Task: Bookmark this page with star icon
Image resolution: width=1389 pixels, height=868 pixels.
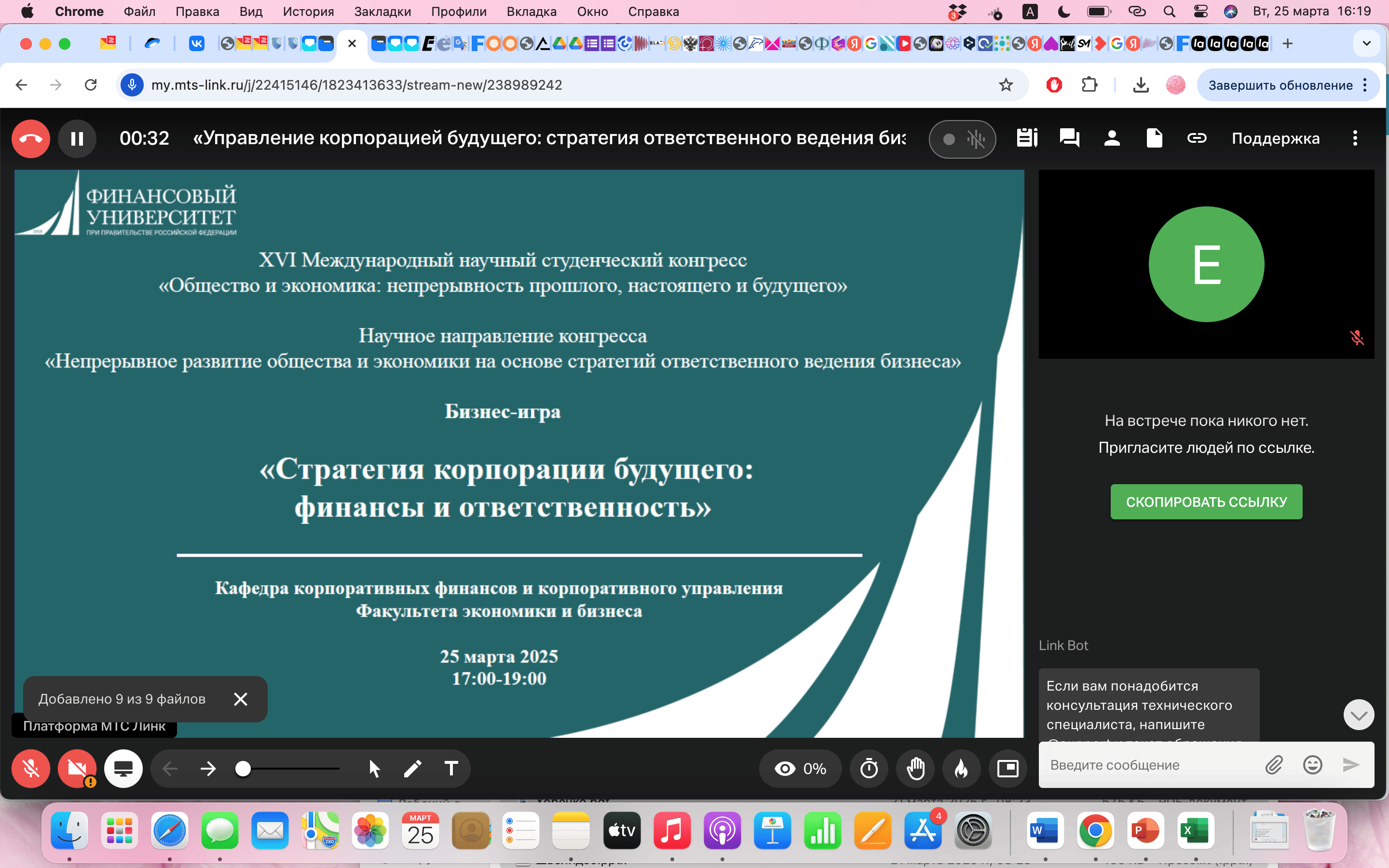Action: click(1006, 85)
